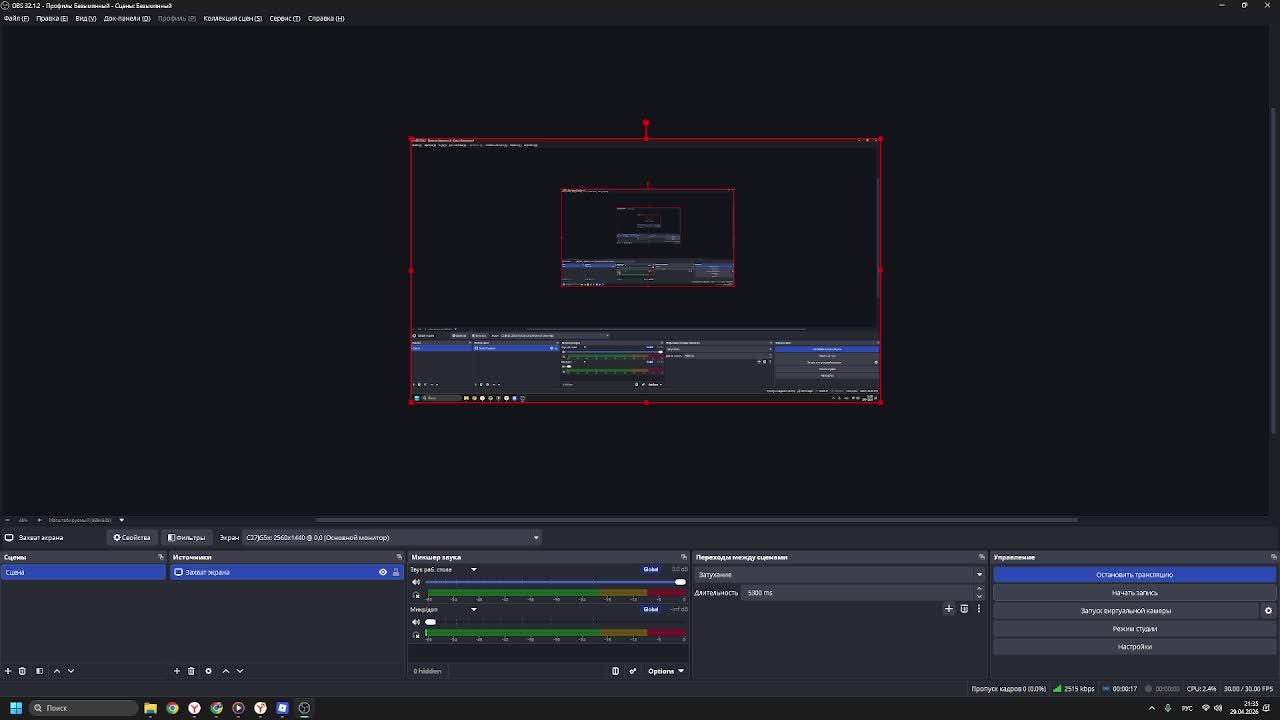This screenshot has width=1280, height=720.
Task: Lock the Захват экрана source with the lock icon
Action: tap(395, 572)
